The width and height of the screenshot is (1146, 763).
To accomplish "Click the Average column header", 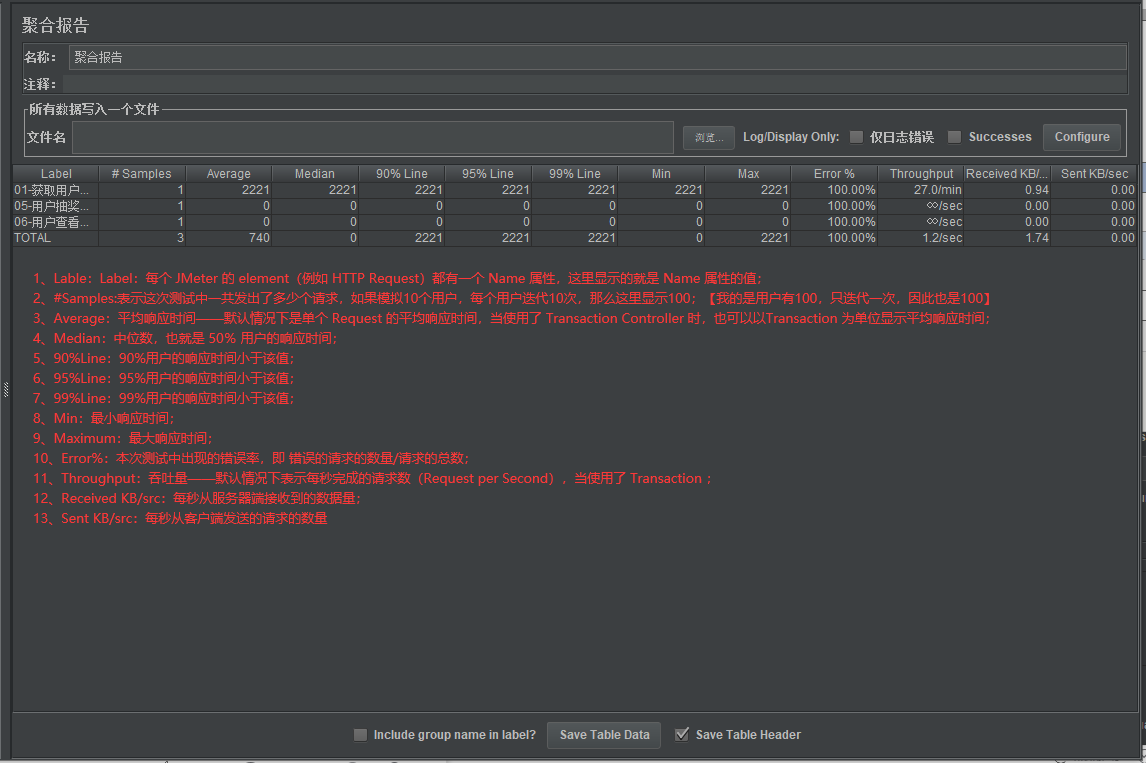I will [x=229, y=174].
